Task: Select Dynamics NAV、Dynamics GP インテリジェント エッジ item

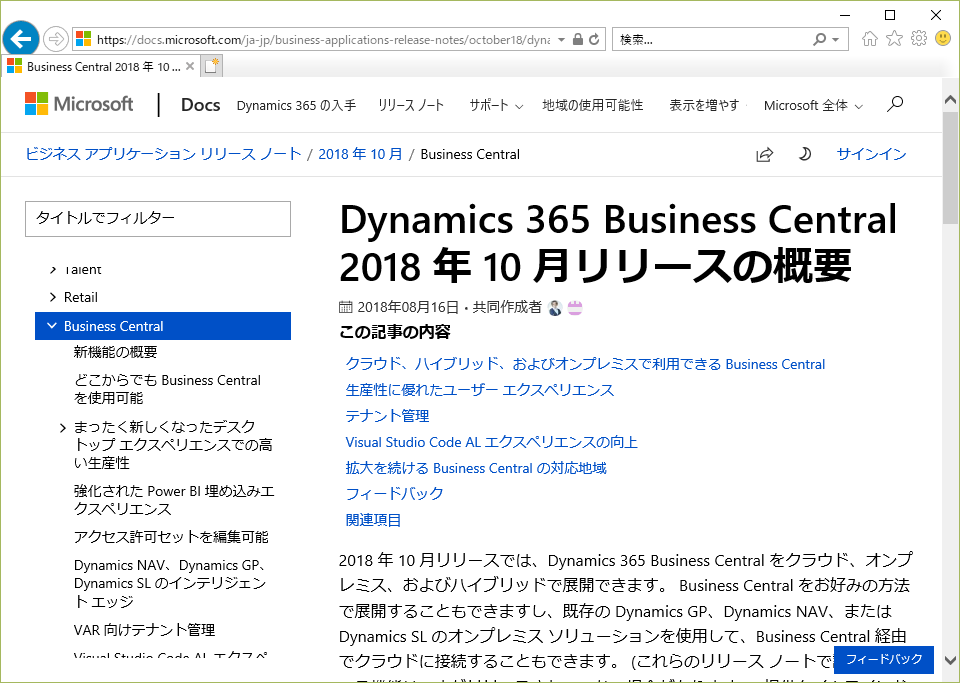Action: (x=170, y=583)
